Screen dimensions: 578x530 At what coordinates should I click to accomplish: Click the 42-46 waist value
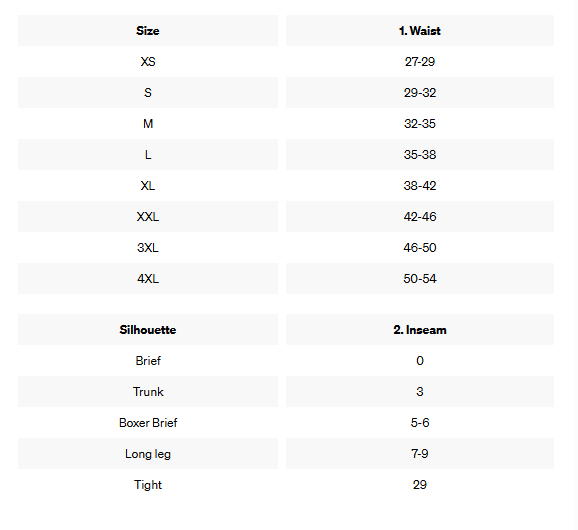tap(419, 216)
